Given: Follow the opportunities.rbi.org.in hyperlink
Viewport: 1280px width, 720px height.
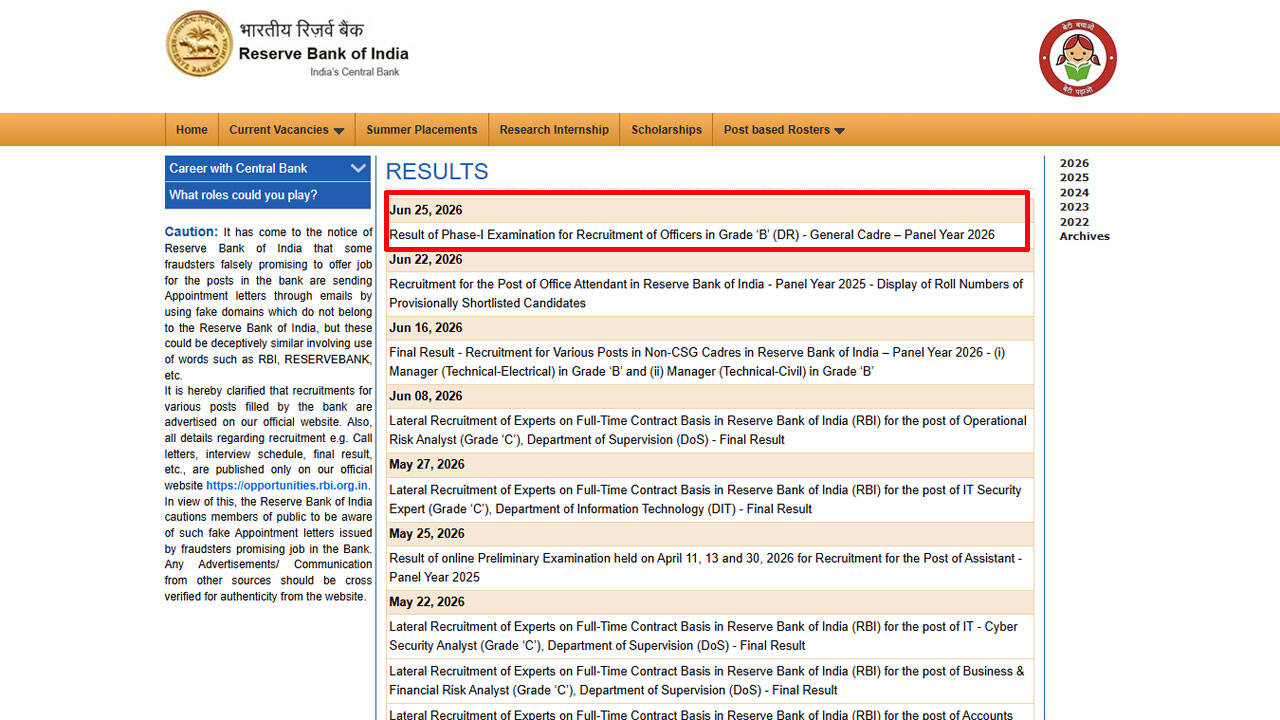Looking at the screenshot, I should [288, 486].
